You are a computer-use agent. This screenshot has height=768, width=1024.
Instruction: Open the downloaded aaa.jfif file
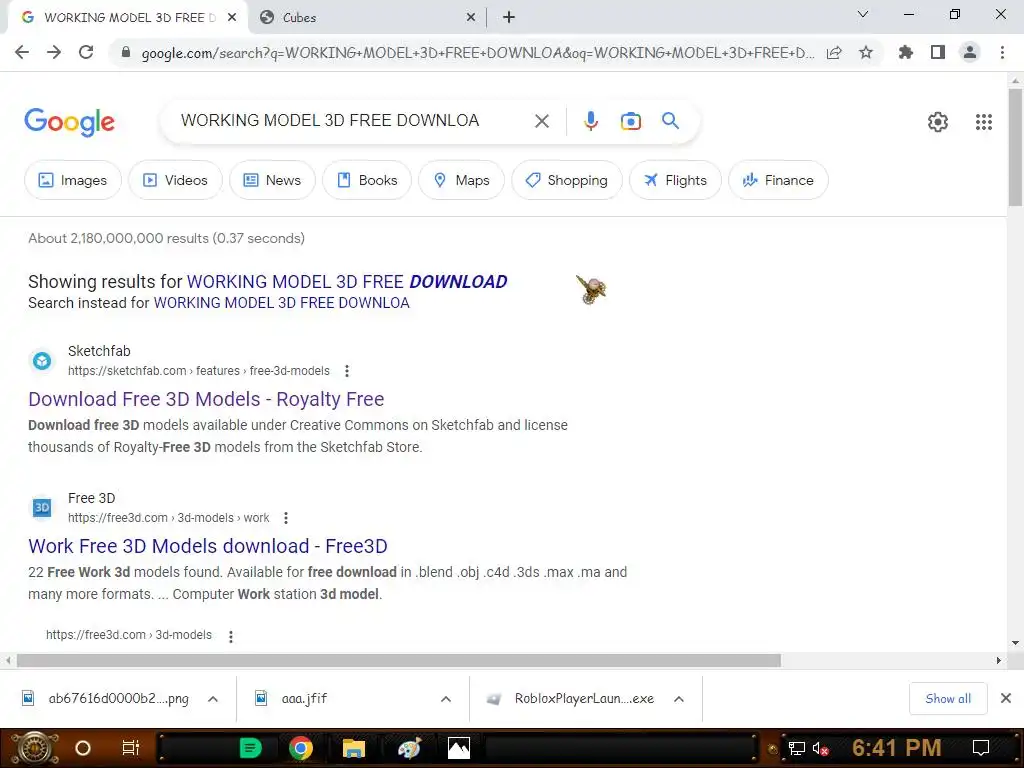click(x=304, y=699)
